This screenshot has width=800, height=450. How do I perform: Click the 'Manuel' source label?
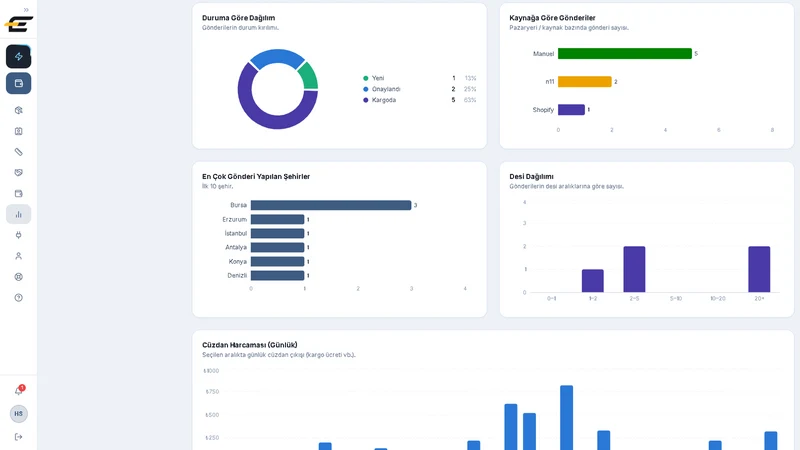click(543, 54)
